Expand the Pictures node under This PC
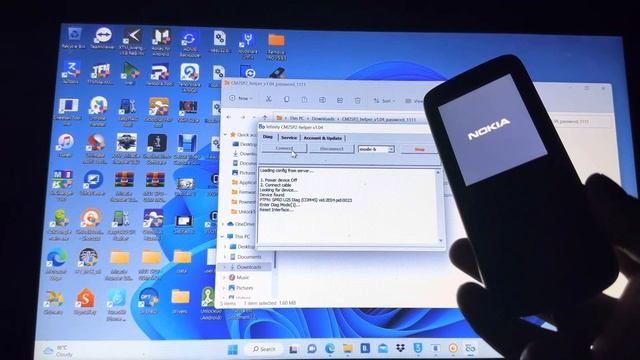Screen dimensions: 640x360 [224, 287]
